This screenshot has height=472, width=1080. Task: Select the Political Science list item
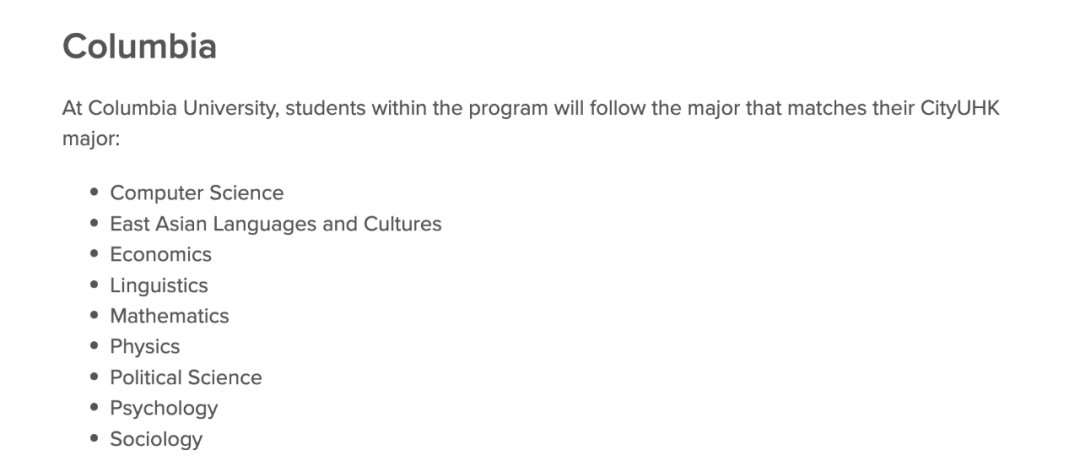186,378
